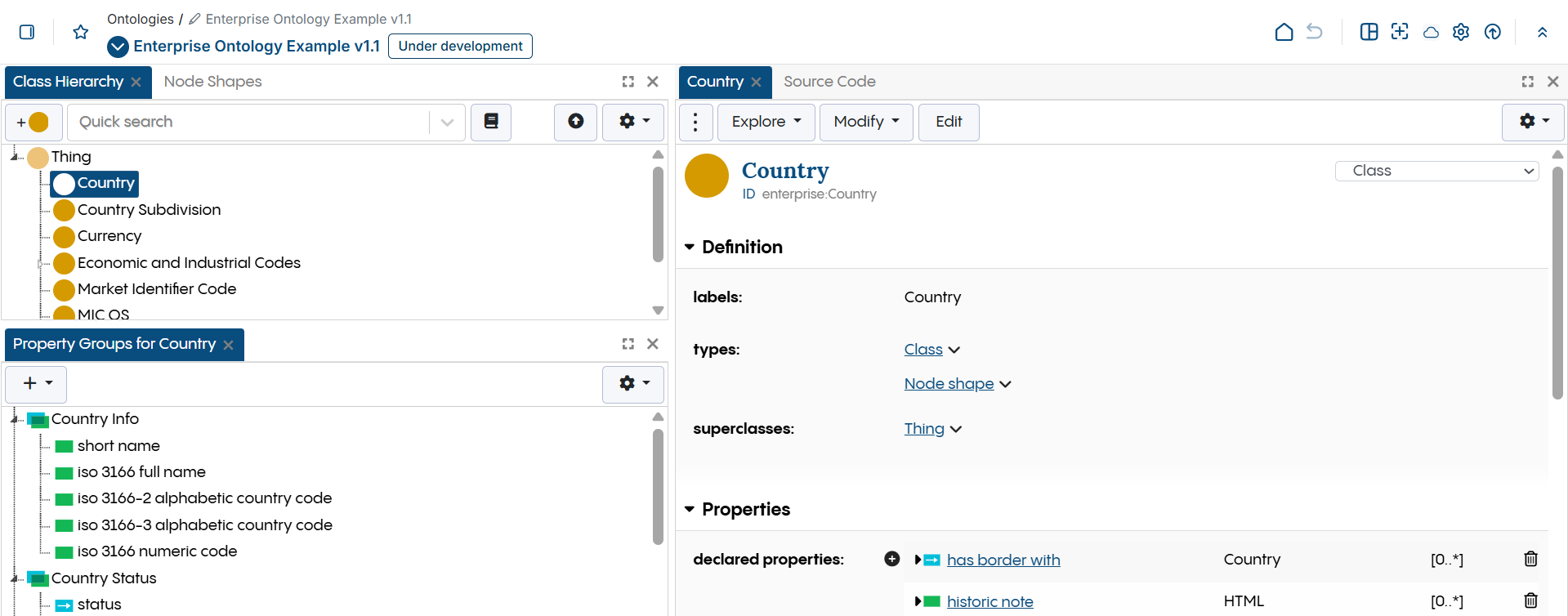Switch to the Node Shapes tab
The height and width of the screenshot is (616, 1568).
coord(212,82)
